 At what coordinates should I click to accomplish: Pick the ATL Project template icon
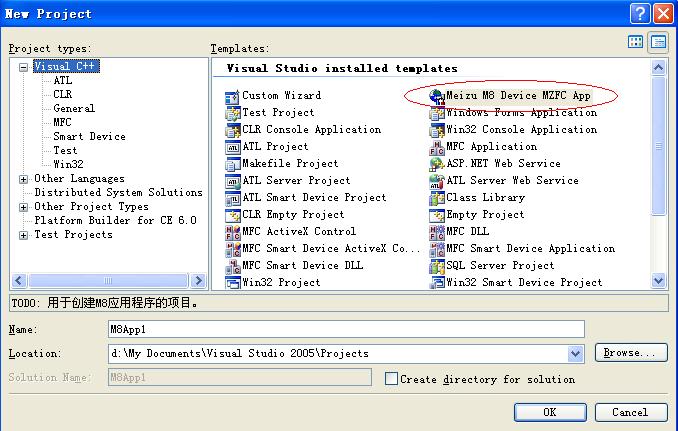[x=232, y=147]
